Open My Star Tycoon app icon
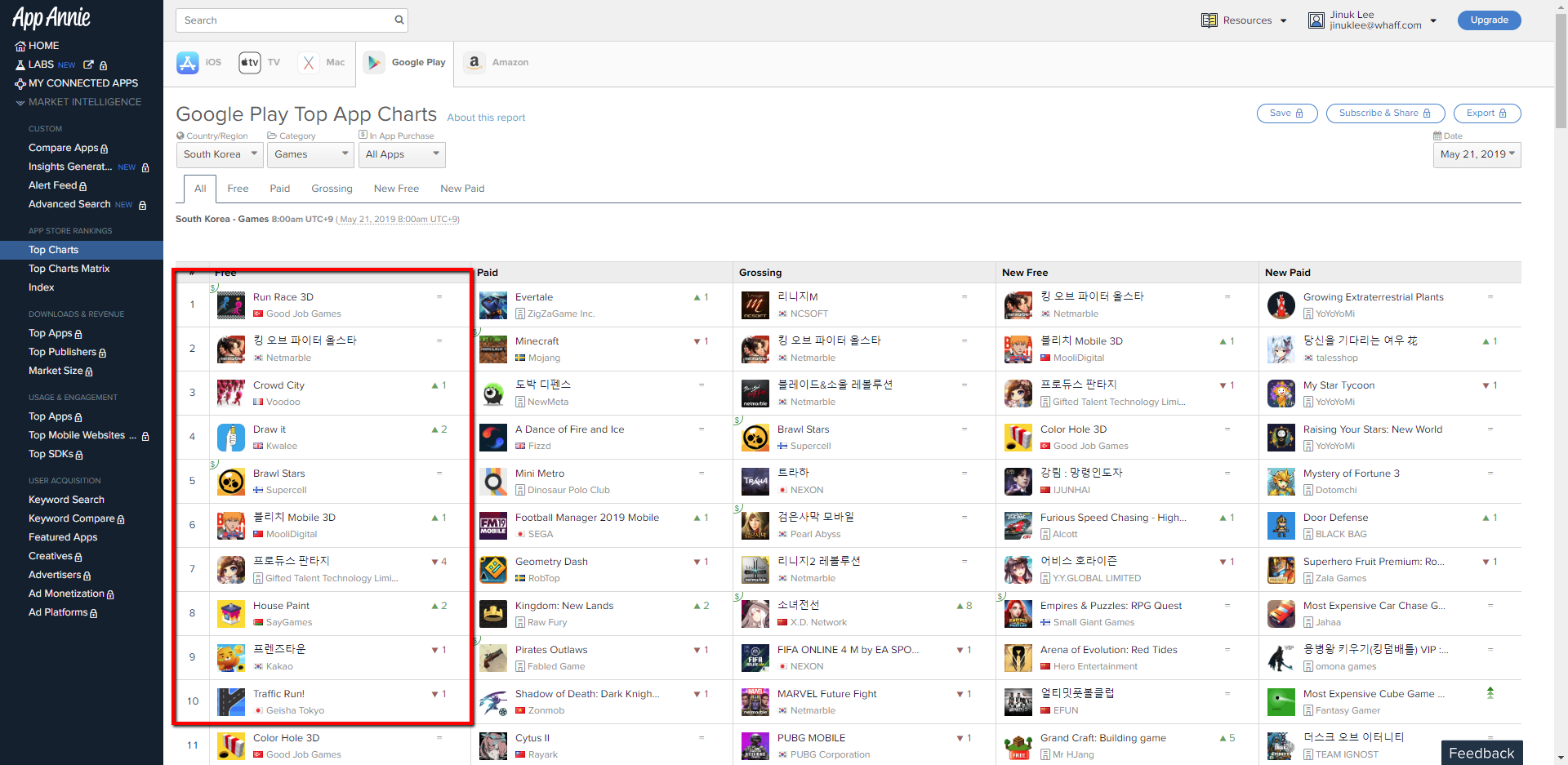 (x=1281, y=393)
